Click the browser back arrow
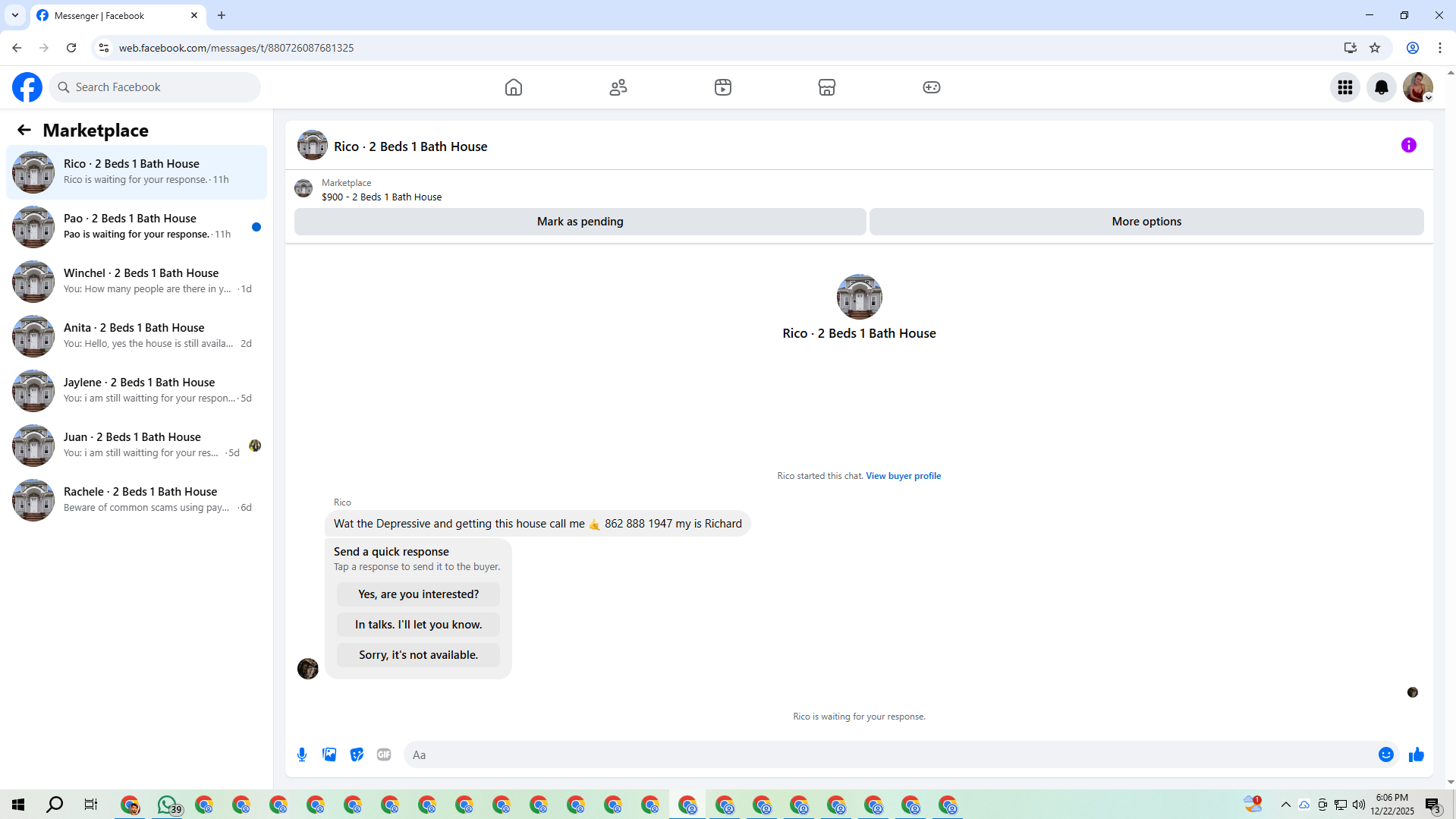The width and height of the screenshot is (1456, 819). [x=17, y=48]
